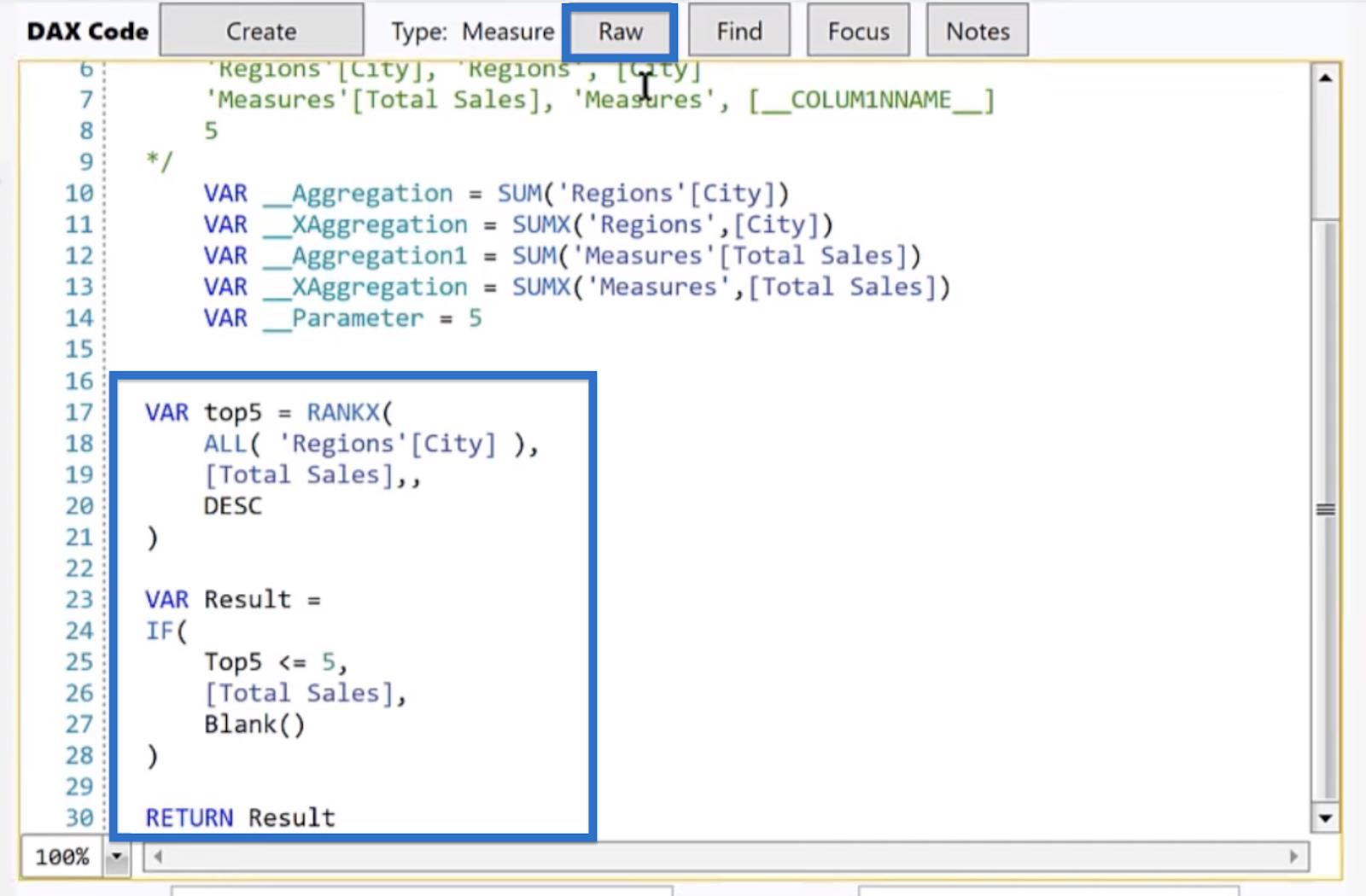Click the [__COLUM1NNAME__] text on line 7

[871, 101]
